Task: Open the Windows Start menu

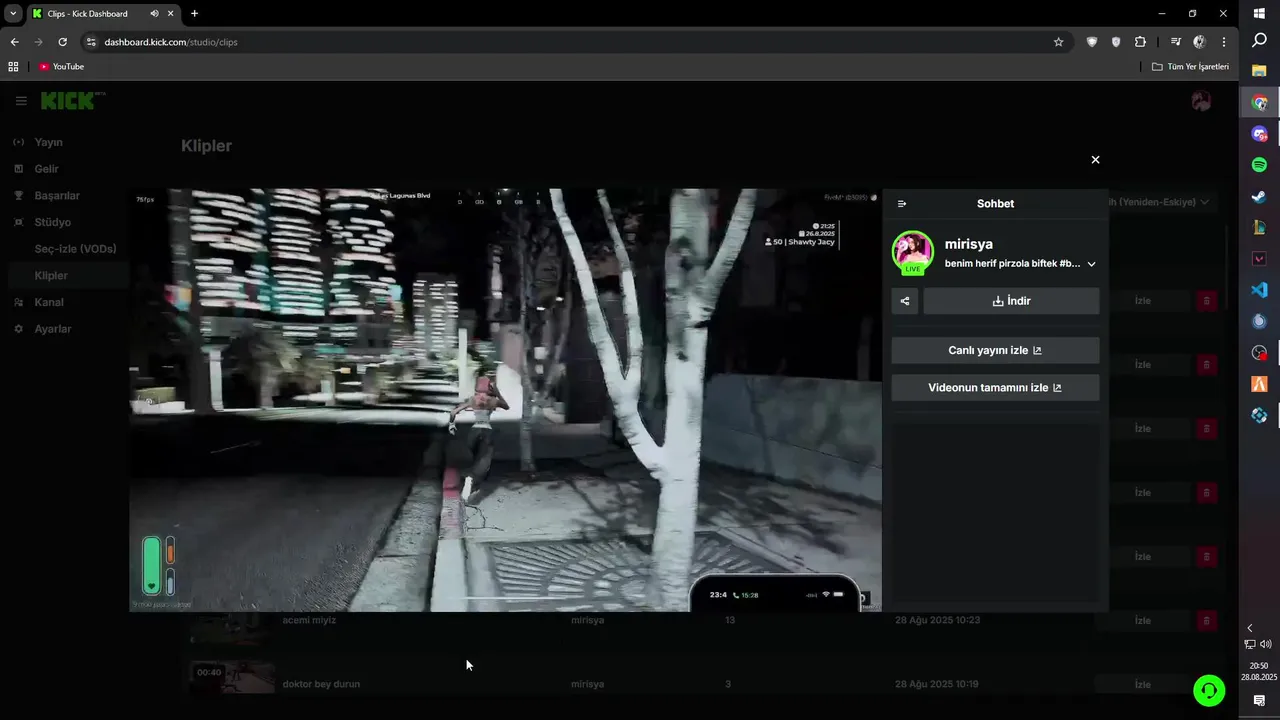Action: point(1259,14)
